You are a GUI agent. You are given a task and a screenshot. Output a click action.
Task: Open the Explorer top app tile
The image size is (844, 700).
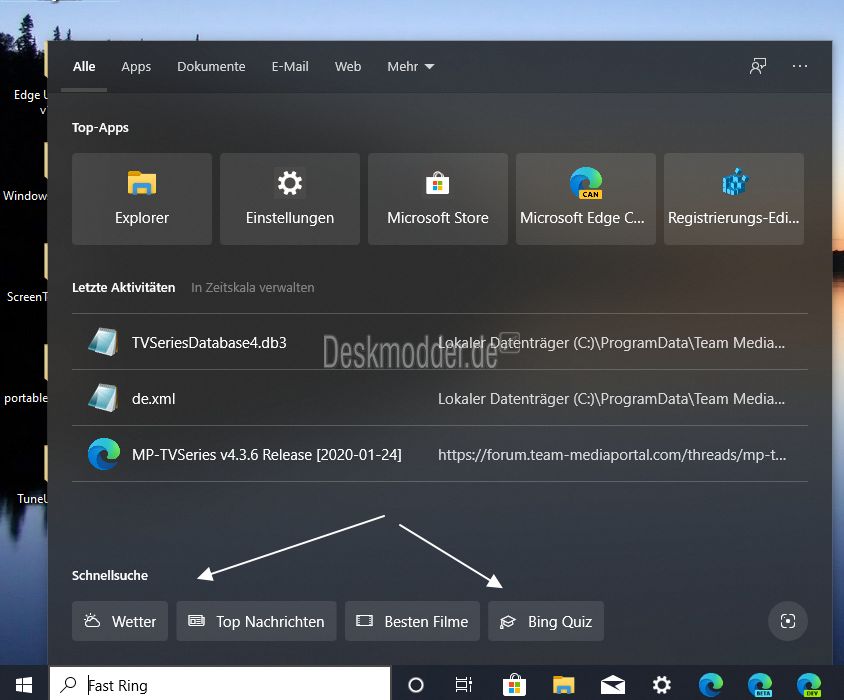[142, 199]
